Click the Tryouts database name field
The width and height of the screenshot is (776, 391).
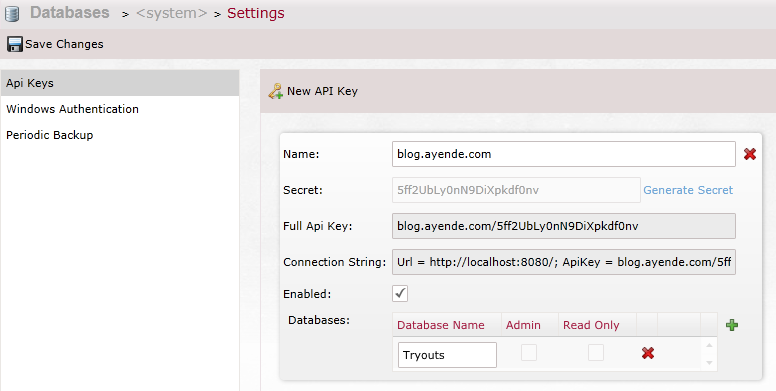[x=447, y=355]
